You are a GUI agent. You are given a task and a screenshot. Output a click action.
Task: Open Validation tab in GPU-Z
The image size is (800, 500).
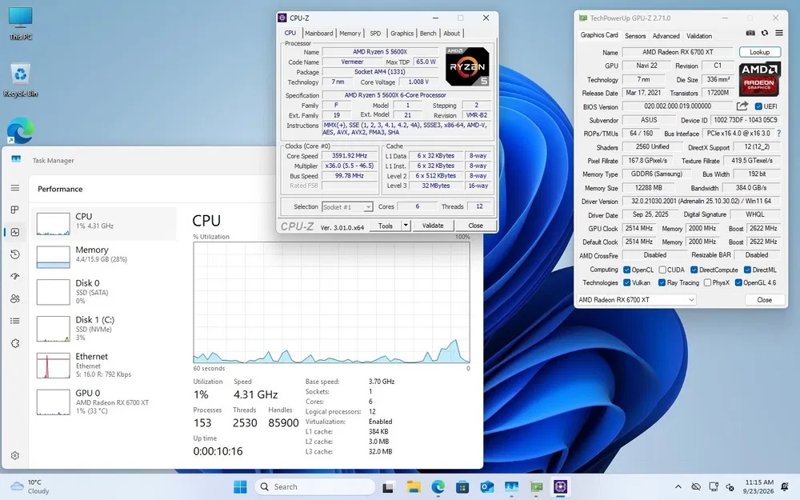pyautogui.click(x=699, y=36)
